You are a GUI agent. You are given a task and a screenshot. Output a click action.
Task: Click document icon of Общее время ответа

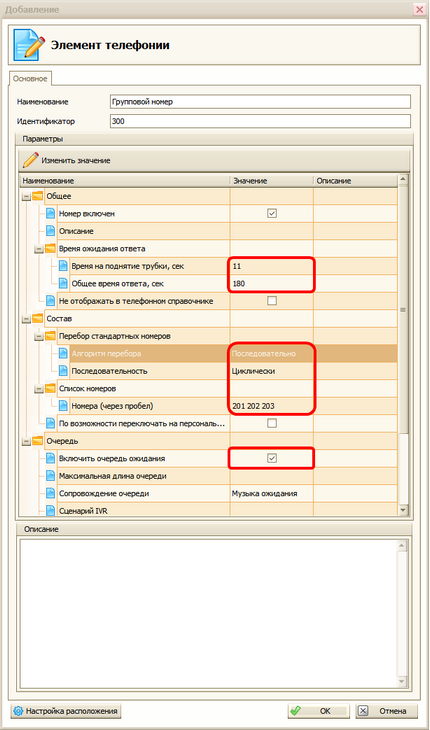tap(63, 284)
